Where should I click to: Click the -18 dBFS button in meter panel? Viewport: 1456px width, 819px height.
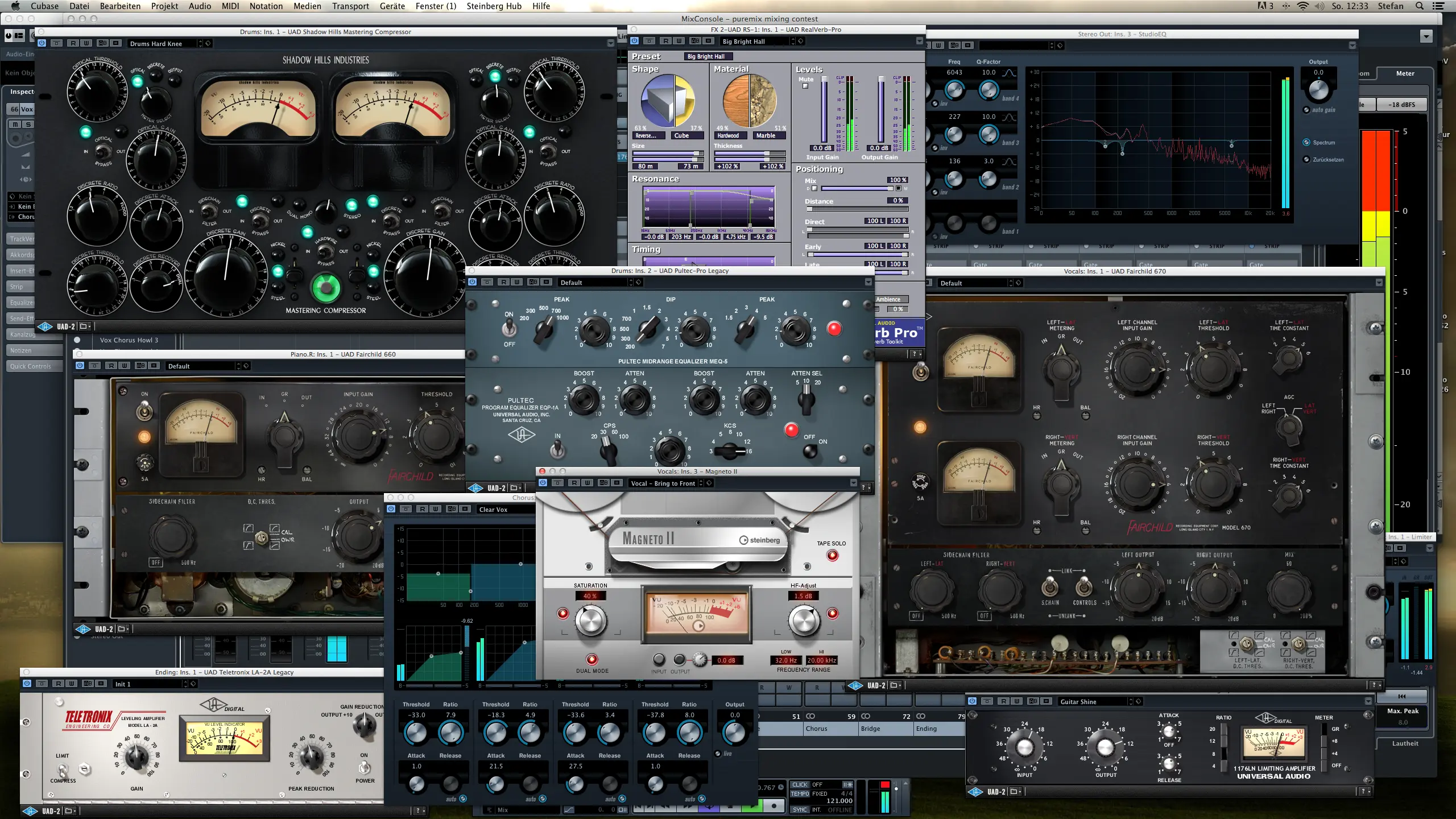click(1401, 105)
